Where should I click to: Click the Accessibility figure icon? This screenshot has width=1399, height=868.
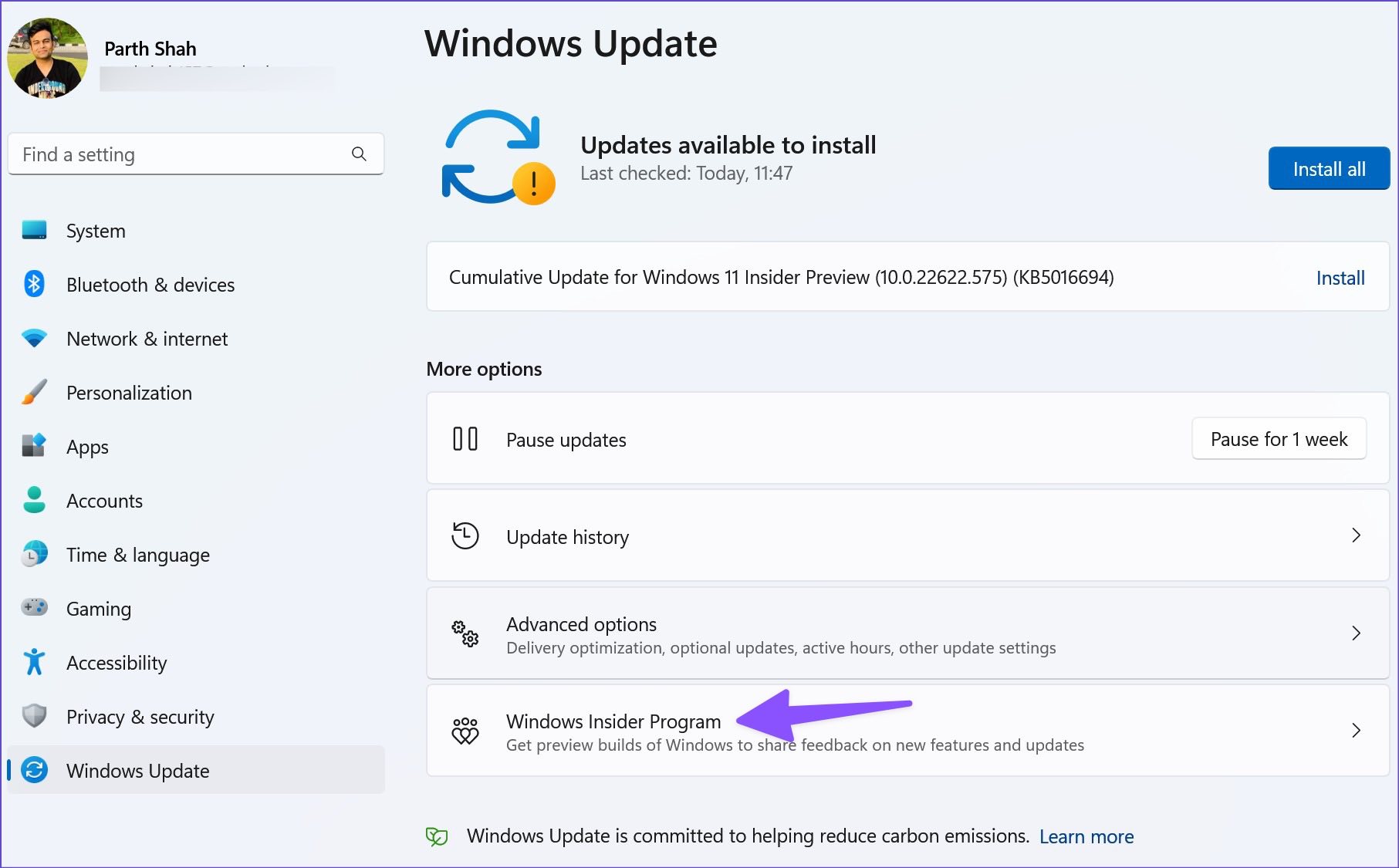tap(34, 662)
